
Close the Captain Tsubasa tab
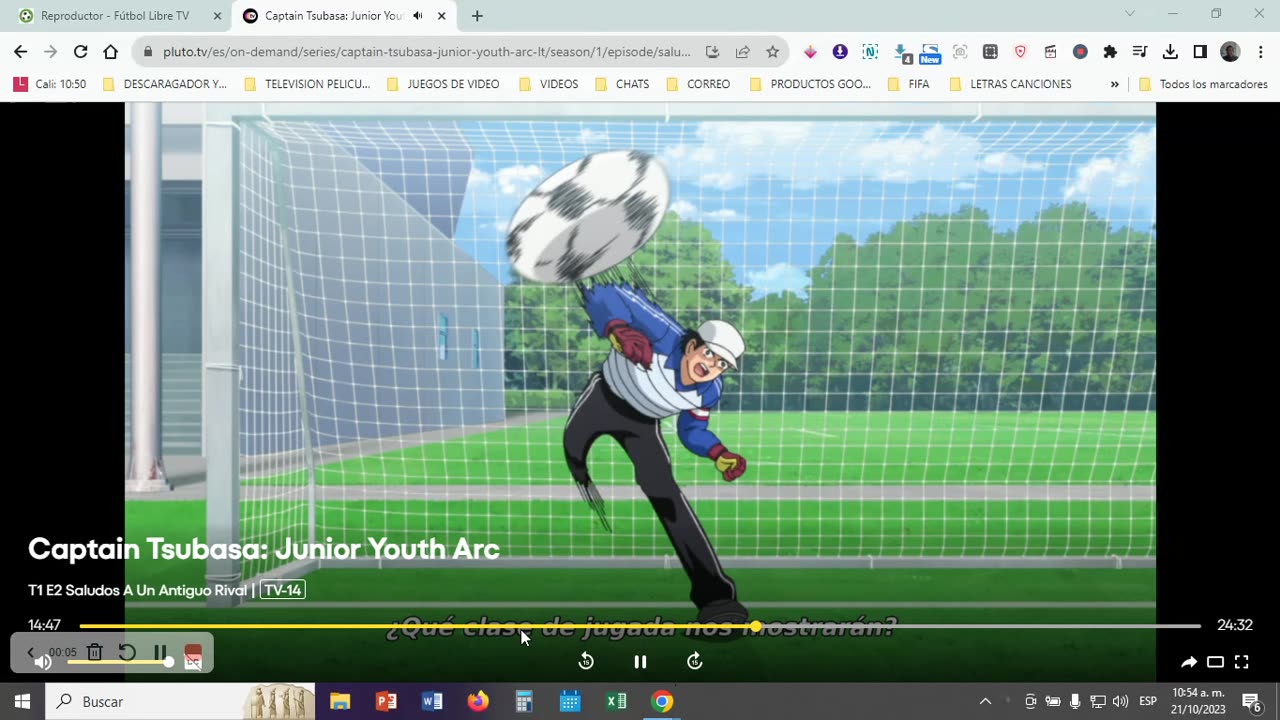point(441,16)
